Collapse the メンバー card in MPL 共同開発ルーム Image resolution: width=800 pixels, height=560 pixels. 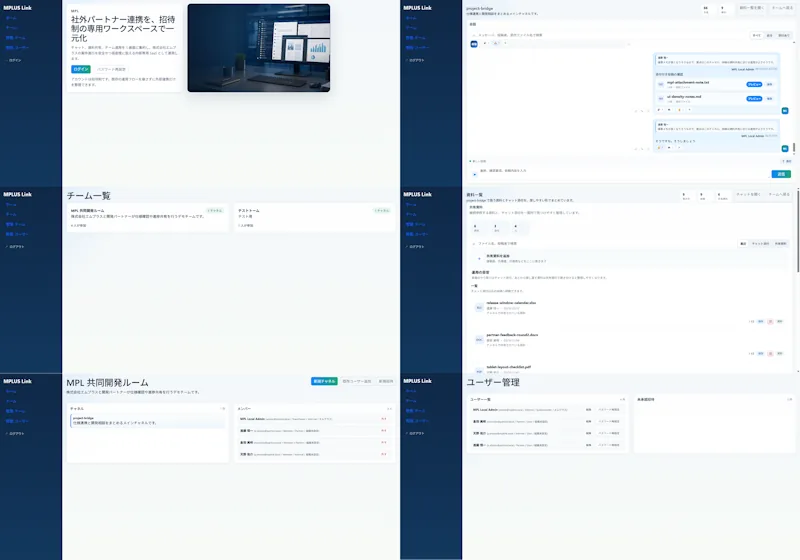click(x=389, y=409)
